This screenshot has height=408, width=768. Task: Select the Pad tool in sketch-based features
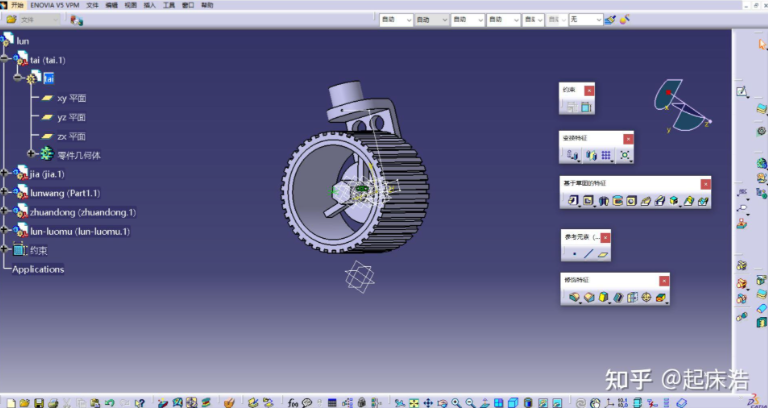point(574,200)
